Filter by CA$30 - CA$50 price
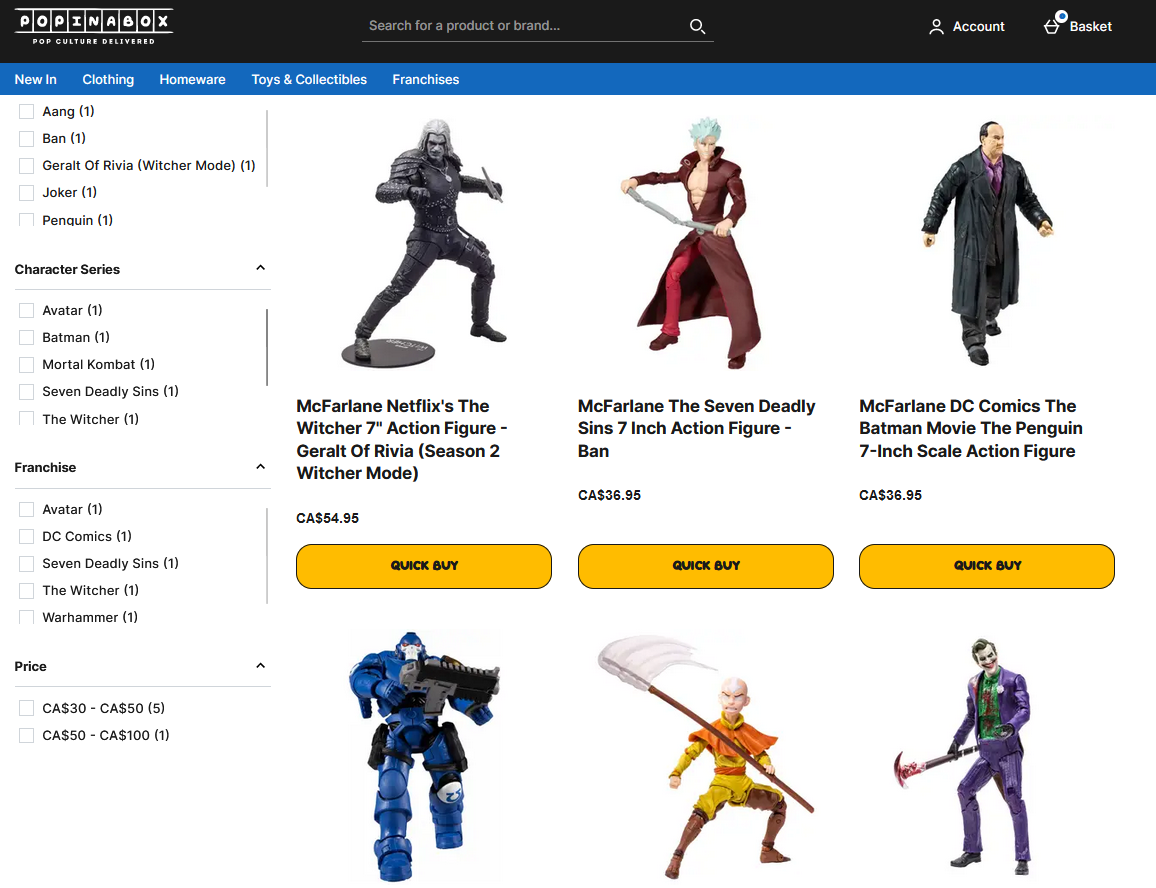The height and width of the screenshot is (888, 1156). [x=27, y=708]
